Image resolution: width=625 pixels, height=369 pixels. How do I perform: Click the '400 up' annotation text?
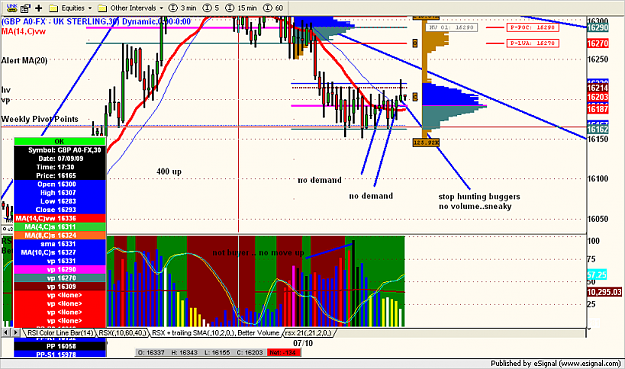169,171
